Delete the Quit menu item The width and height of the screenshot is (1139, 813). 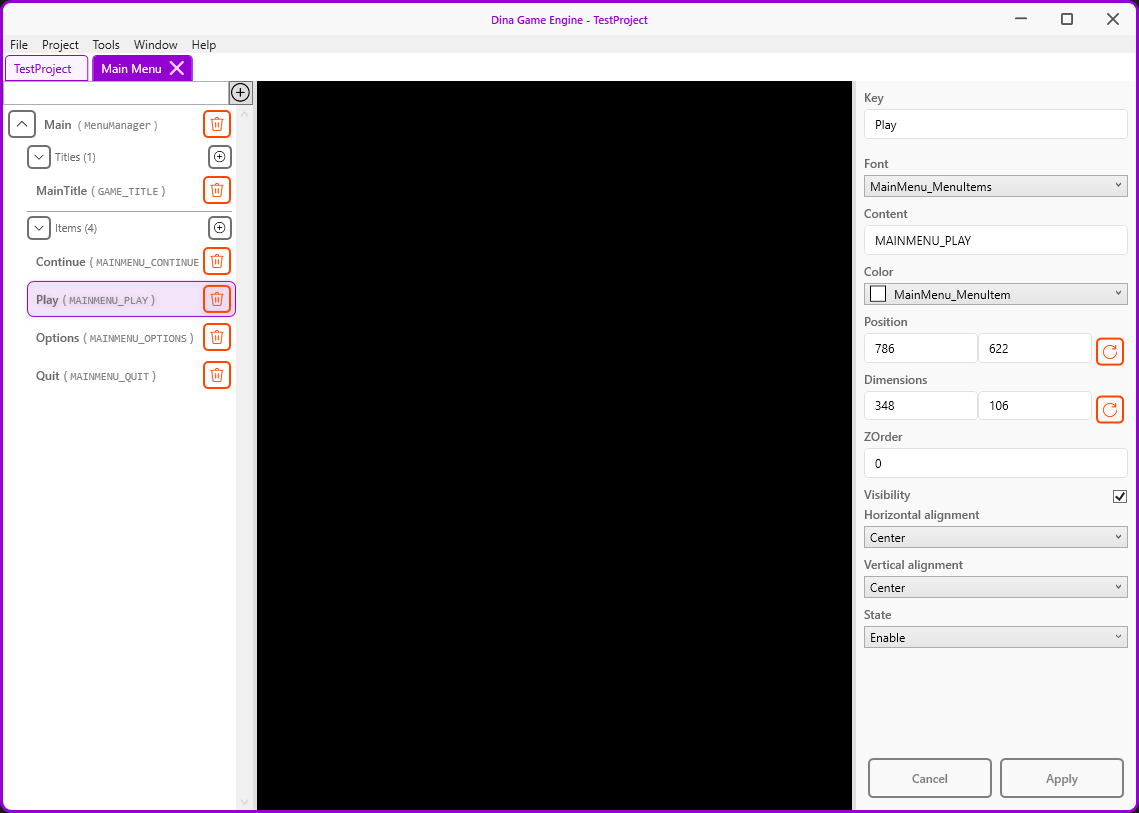click(216, 375)
